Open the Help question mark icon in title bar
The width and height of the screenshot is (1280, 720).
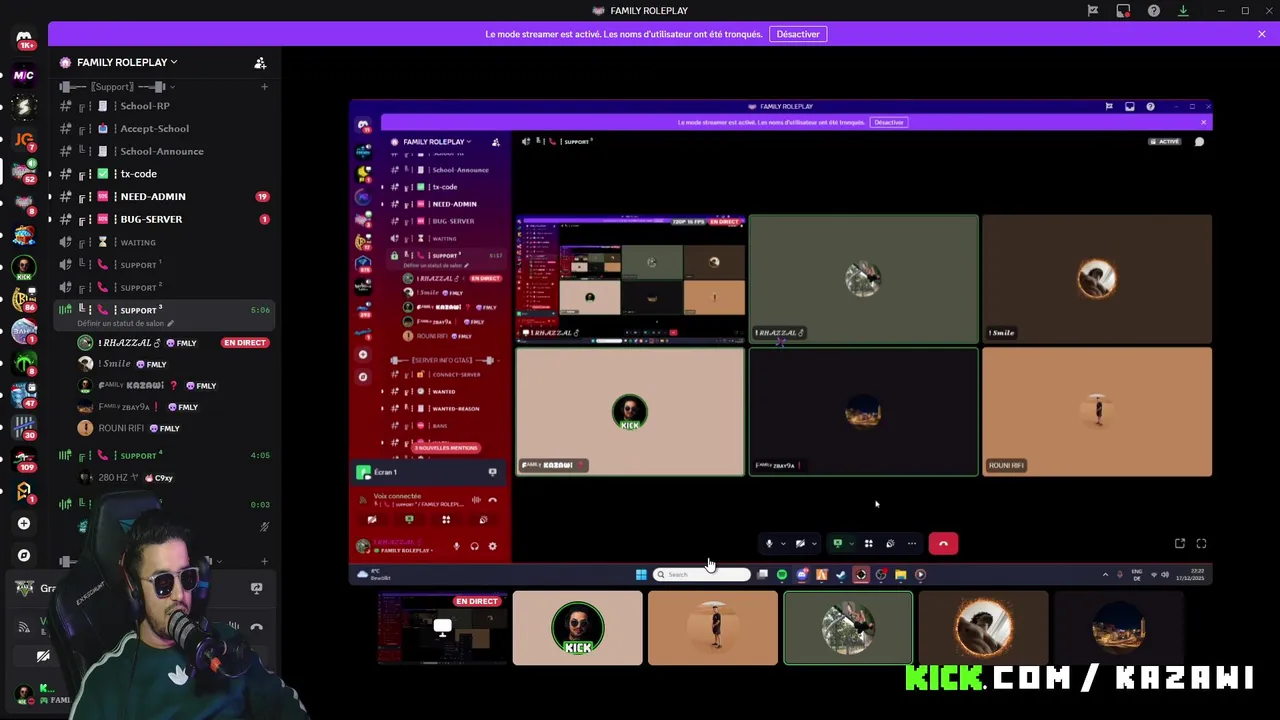tap(1154, 11)
